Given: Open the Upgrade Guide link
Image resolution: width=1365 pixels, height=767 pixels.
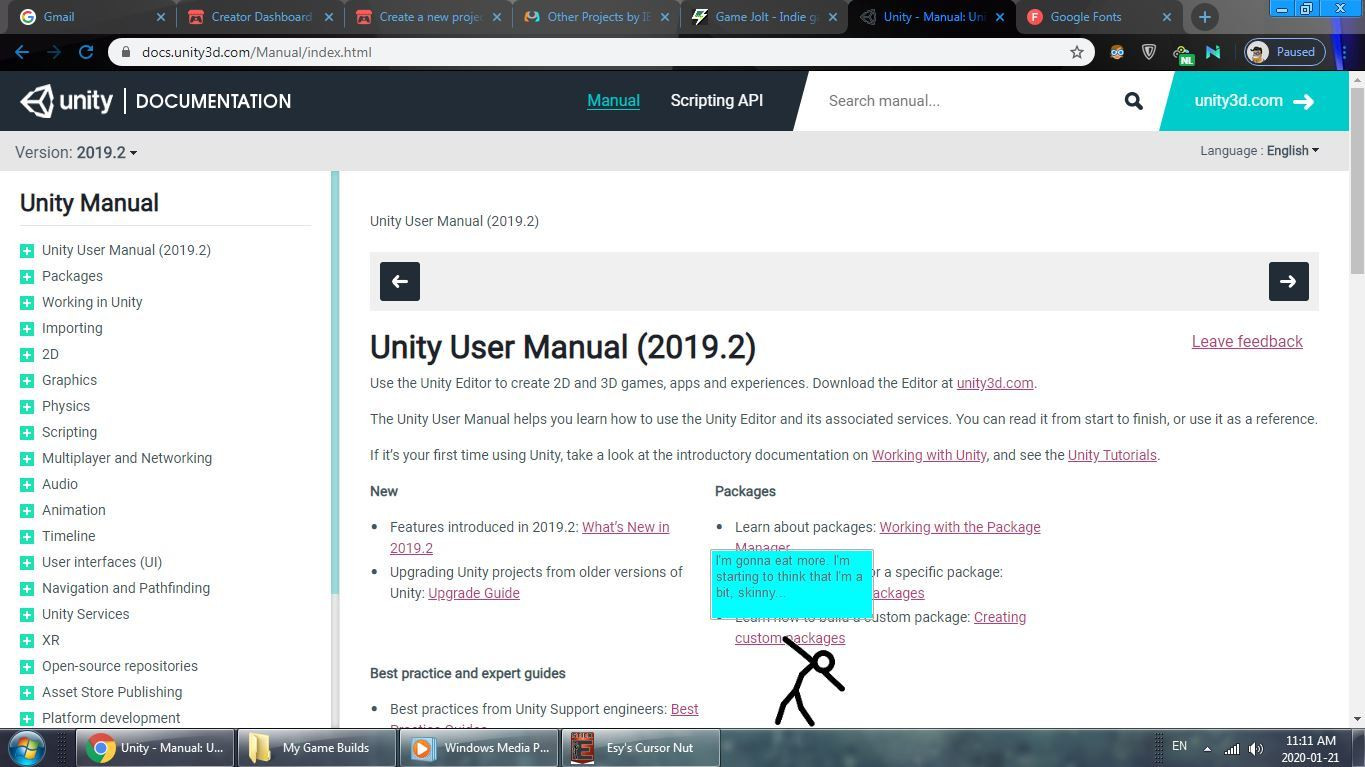Looking at the screenshot, I should 473,593.
